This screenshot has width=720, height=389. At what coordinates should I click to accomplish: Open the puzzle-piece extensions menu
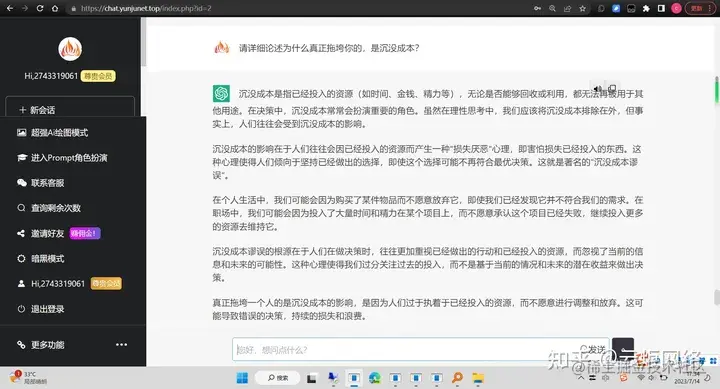(x=646, y=8)
